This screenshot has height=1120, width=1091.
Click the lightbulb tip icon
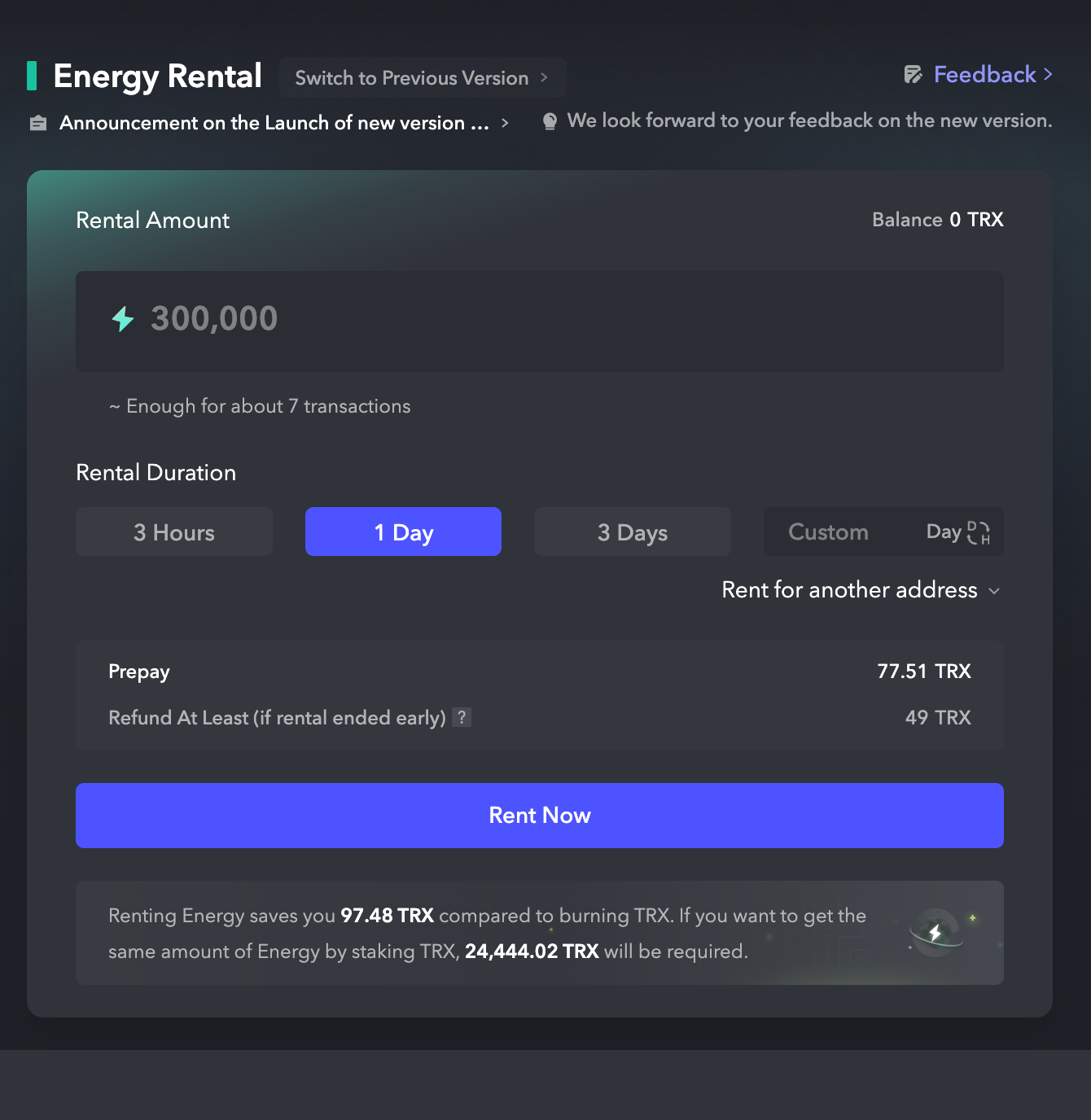tap(550, 121)
